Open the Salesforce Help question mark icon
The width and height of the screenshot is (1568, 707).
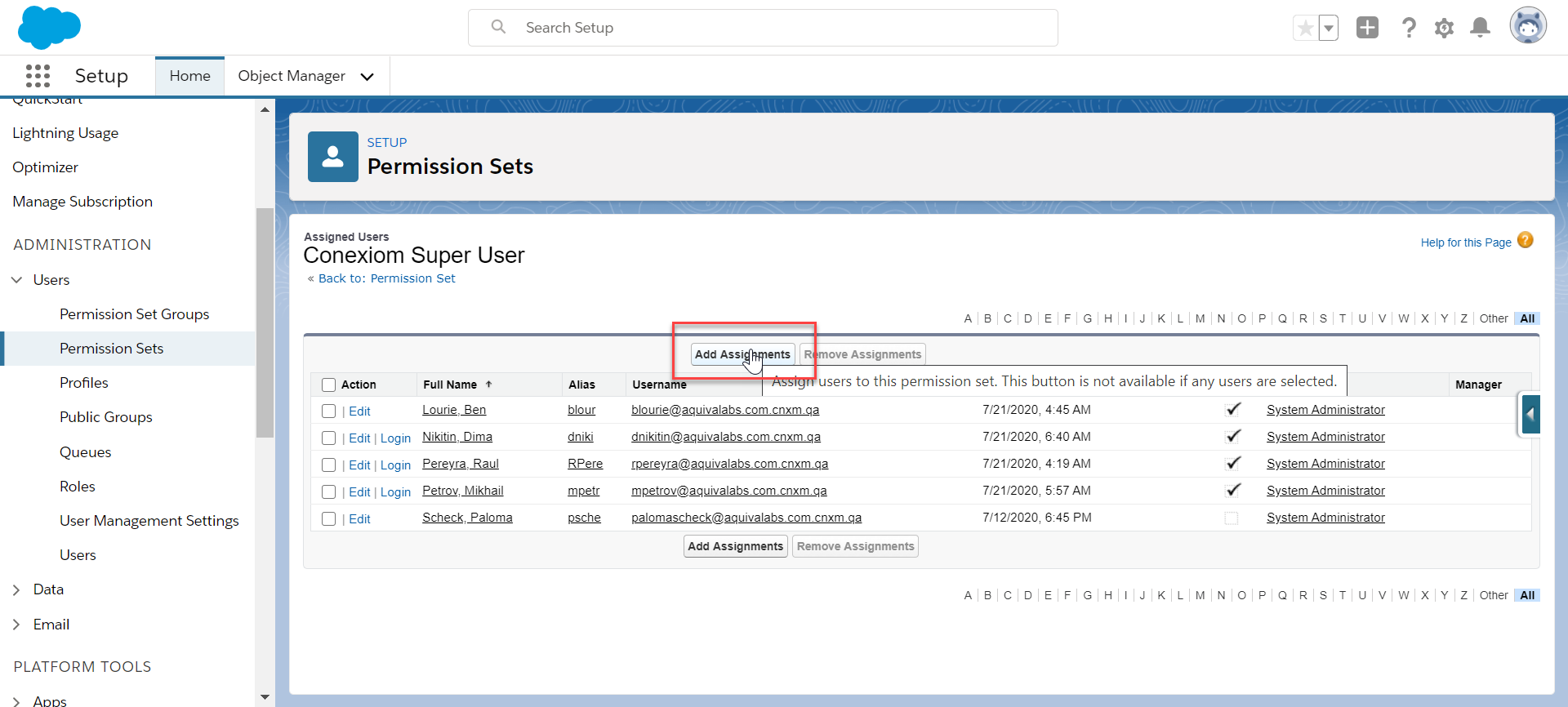[x=1409, y=28]
